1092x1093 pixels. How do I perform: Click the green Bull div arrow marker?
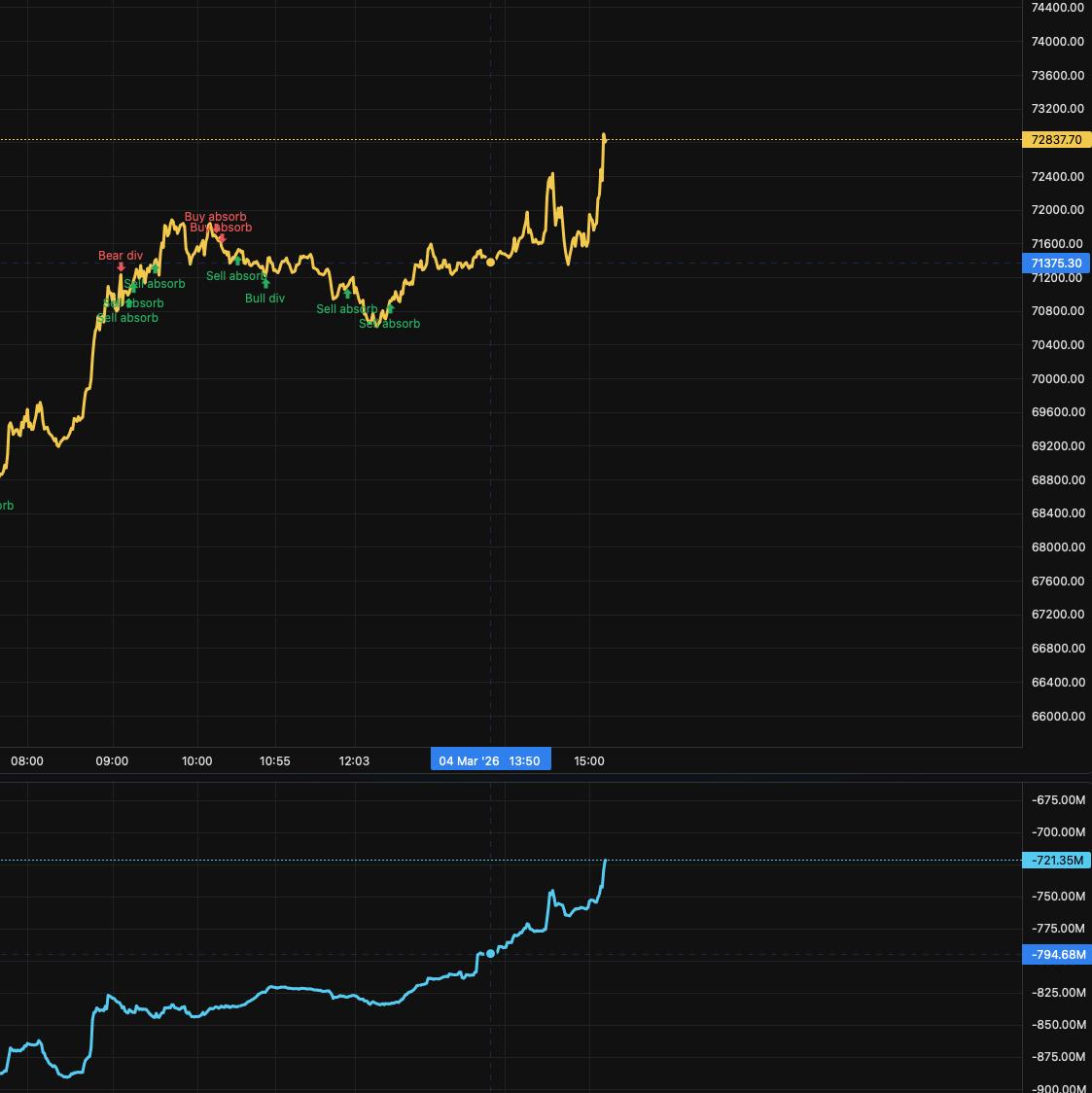265,284
